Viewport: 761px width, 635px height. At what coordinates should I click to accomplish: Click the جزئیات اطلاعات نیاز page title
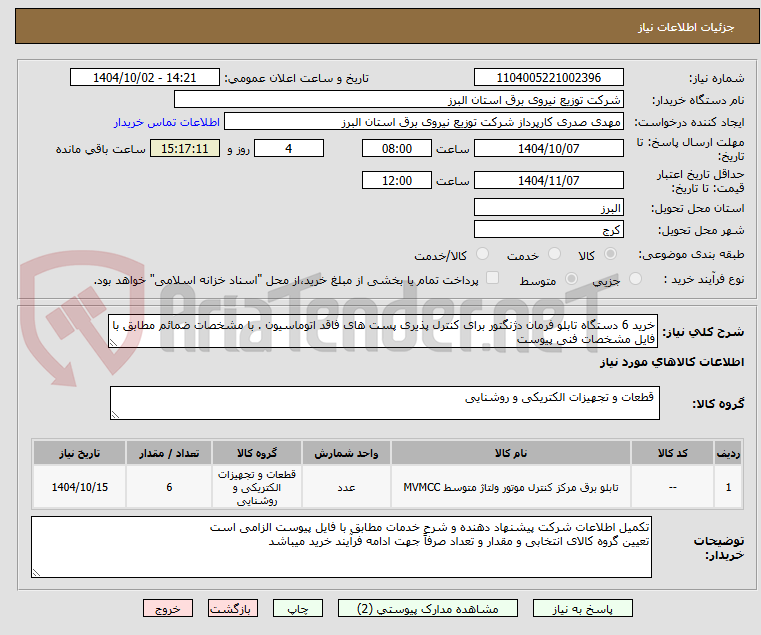click(686, 27)
